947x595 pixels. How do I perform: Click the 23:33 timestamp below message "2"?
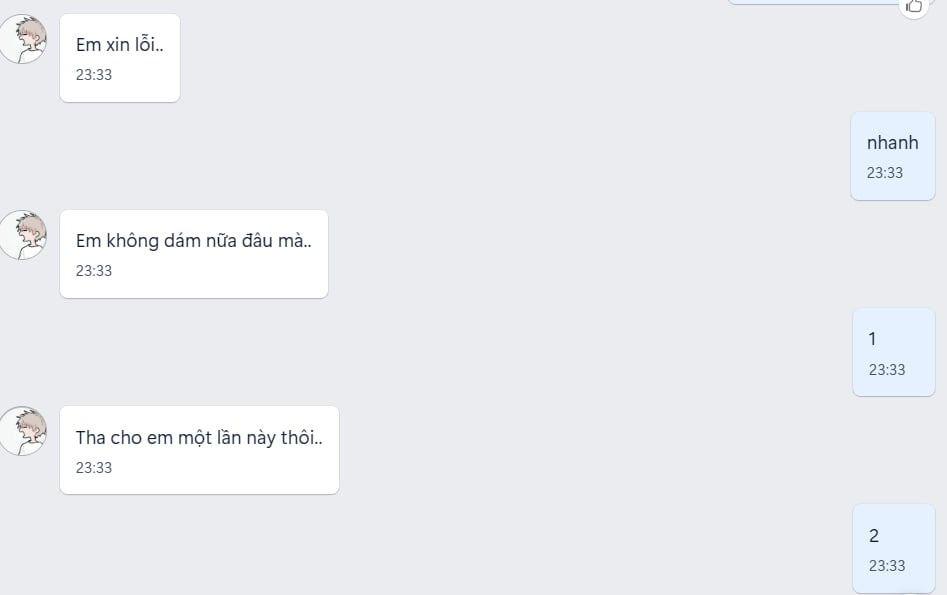887,566
